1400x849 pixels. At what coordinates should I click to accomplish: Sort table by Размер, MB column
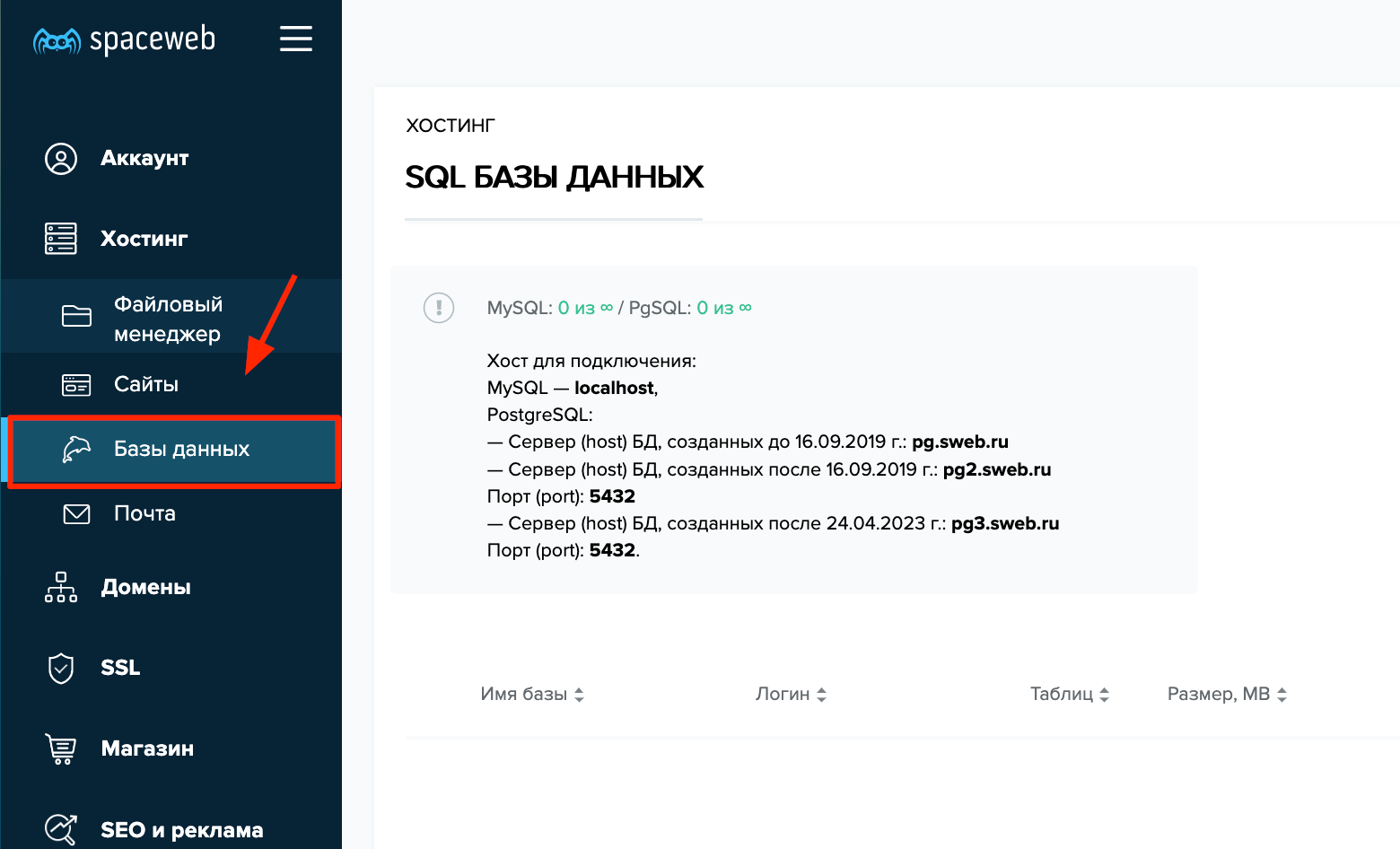[x=1227, y=695]
